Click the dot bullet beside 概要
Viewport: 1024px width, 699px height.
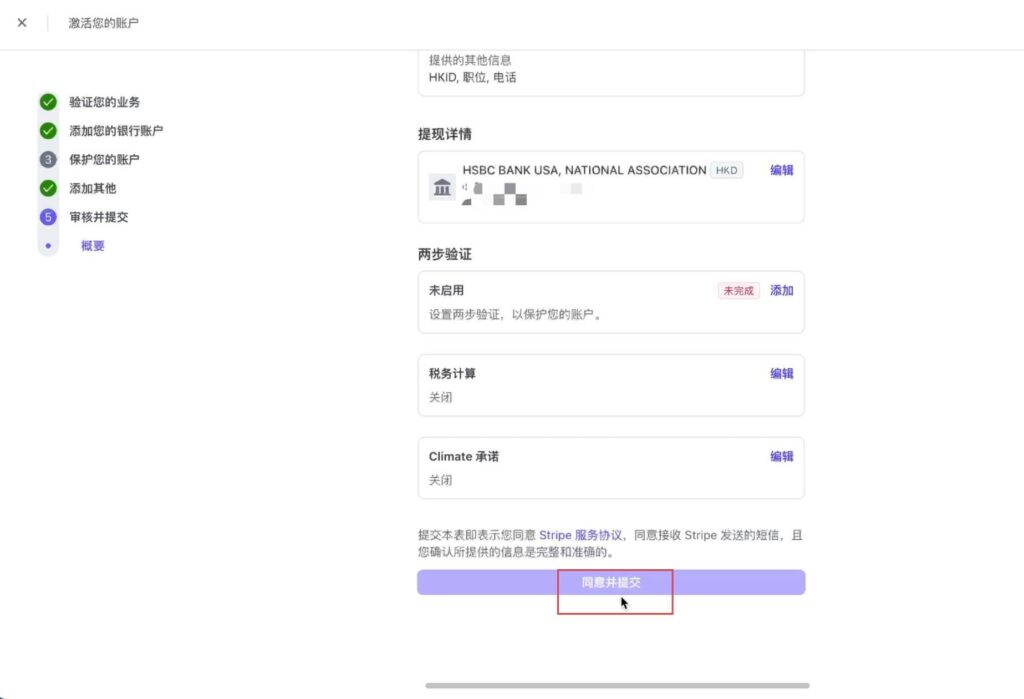(48, 245)
